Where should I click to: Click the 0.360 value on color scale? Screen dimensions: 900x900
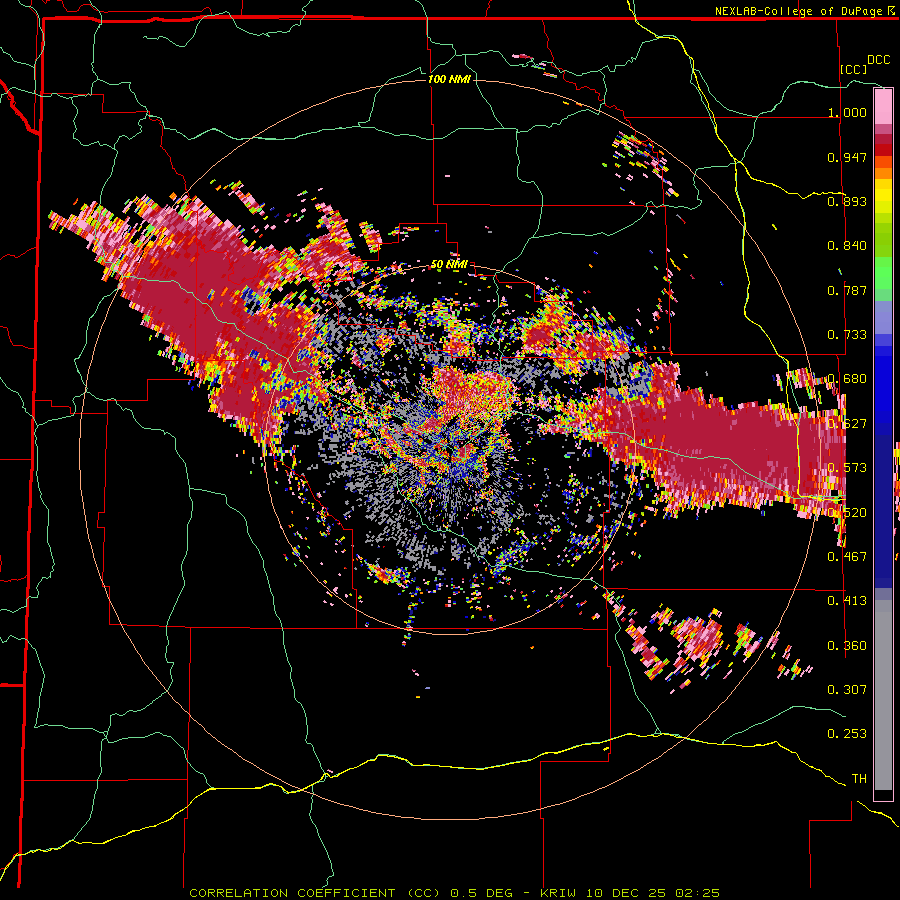(x=847, y=646)
